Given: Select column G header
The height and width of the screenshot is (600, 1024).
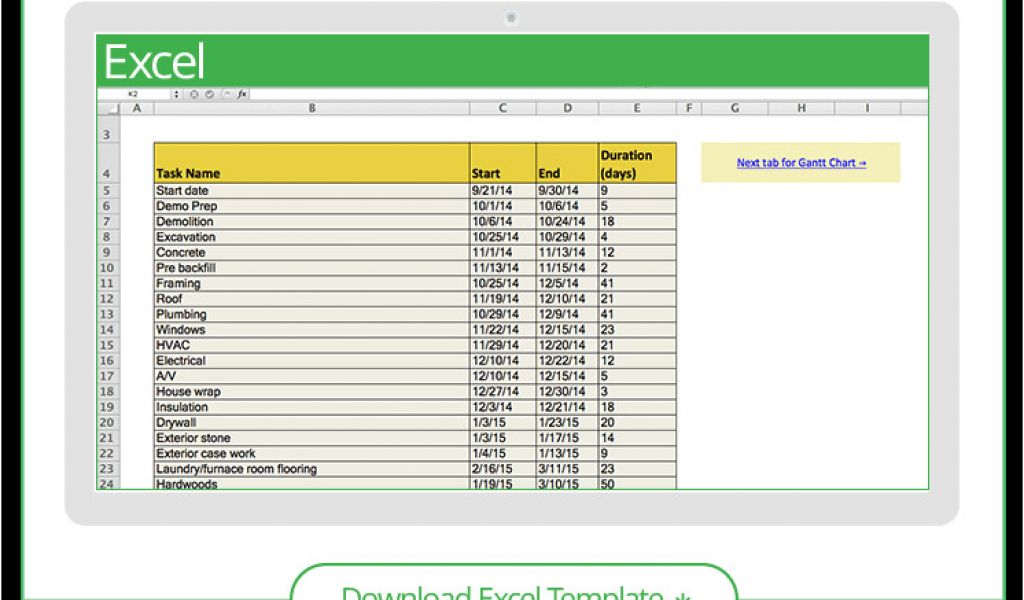Looking at the screenshot, I should click(x=735, y=108).
